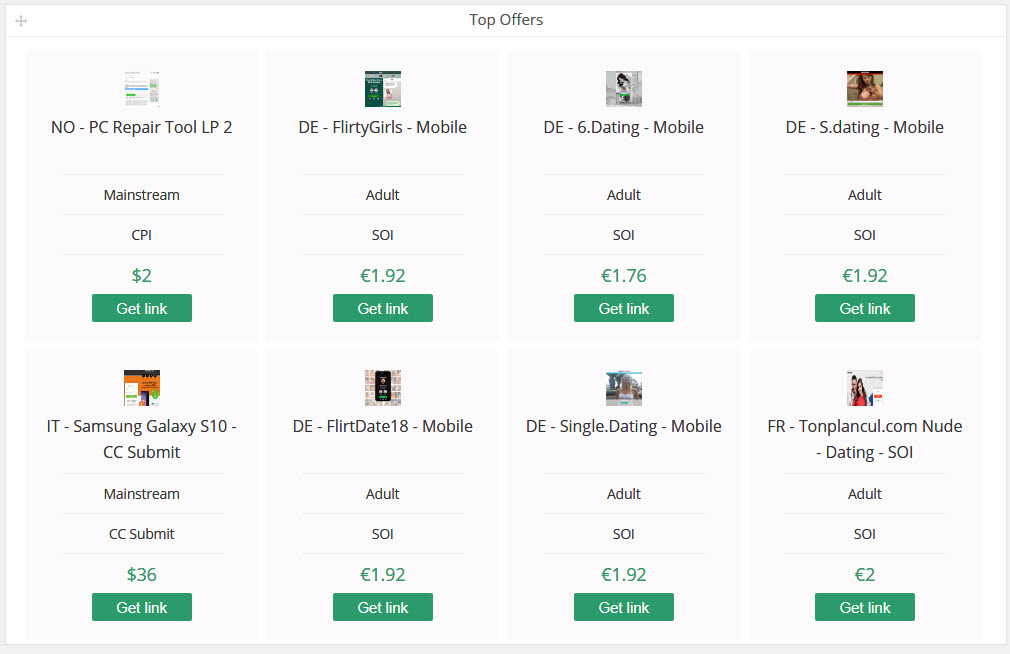Click the Top Offers panel heading

(506, 20)
